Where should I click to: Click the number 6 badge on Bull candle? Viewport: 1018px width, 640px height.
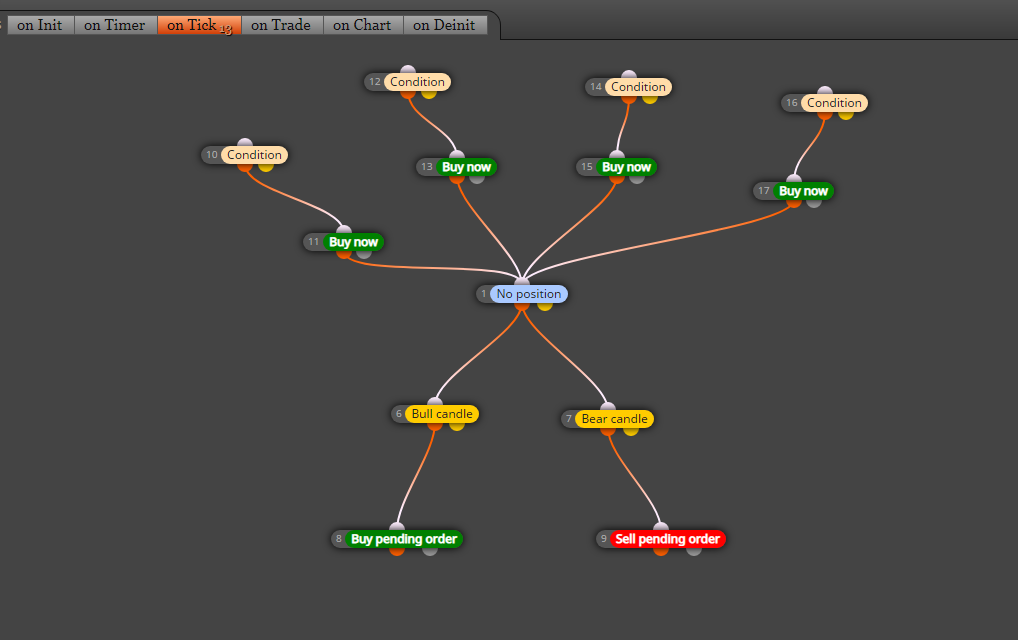(399, 414)
